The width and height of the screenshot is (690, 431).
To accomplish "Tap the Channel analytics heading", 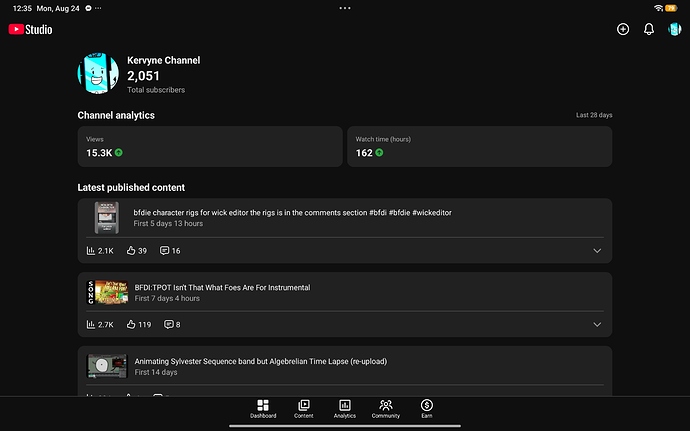I will pyautogui.click(x=116, y=115).
